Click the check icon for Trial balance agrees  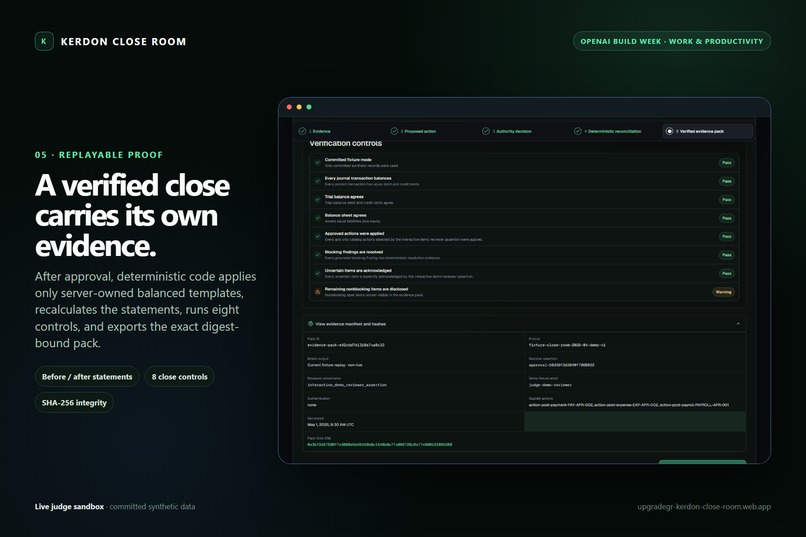[318, 199]
